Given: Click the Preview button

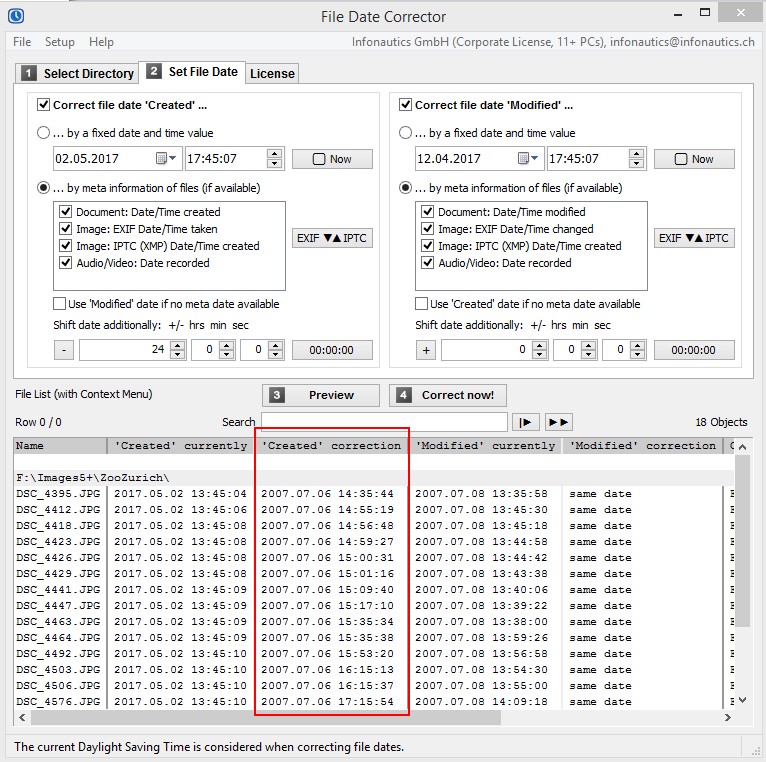Looking at the screenshot, I should tap(320, 395).
